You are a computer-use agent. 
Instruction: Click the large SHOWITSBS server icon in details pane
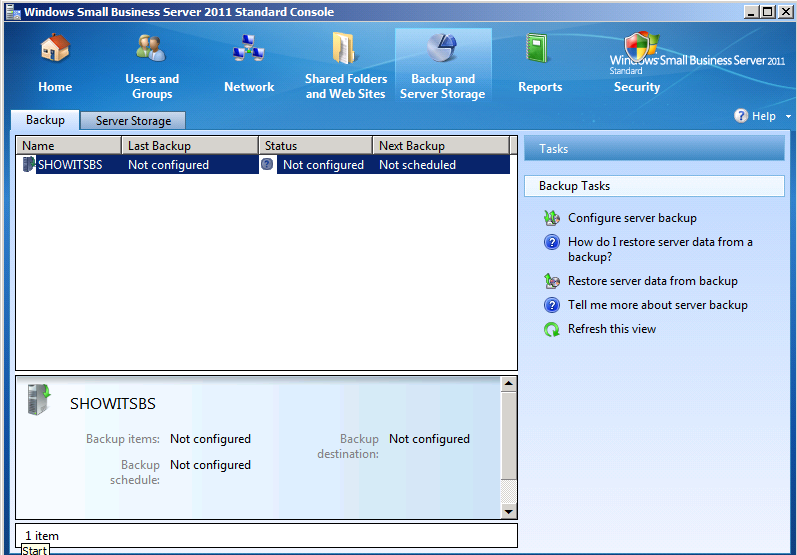point(39,399)
